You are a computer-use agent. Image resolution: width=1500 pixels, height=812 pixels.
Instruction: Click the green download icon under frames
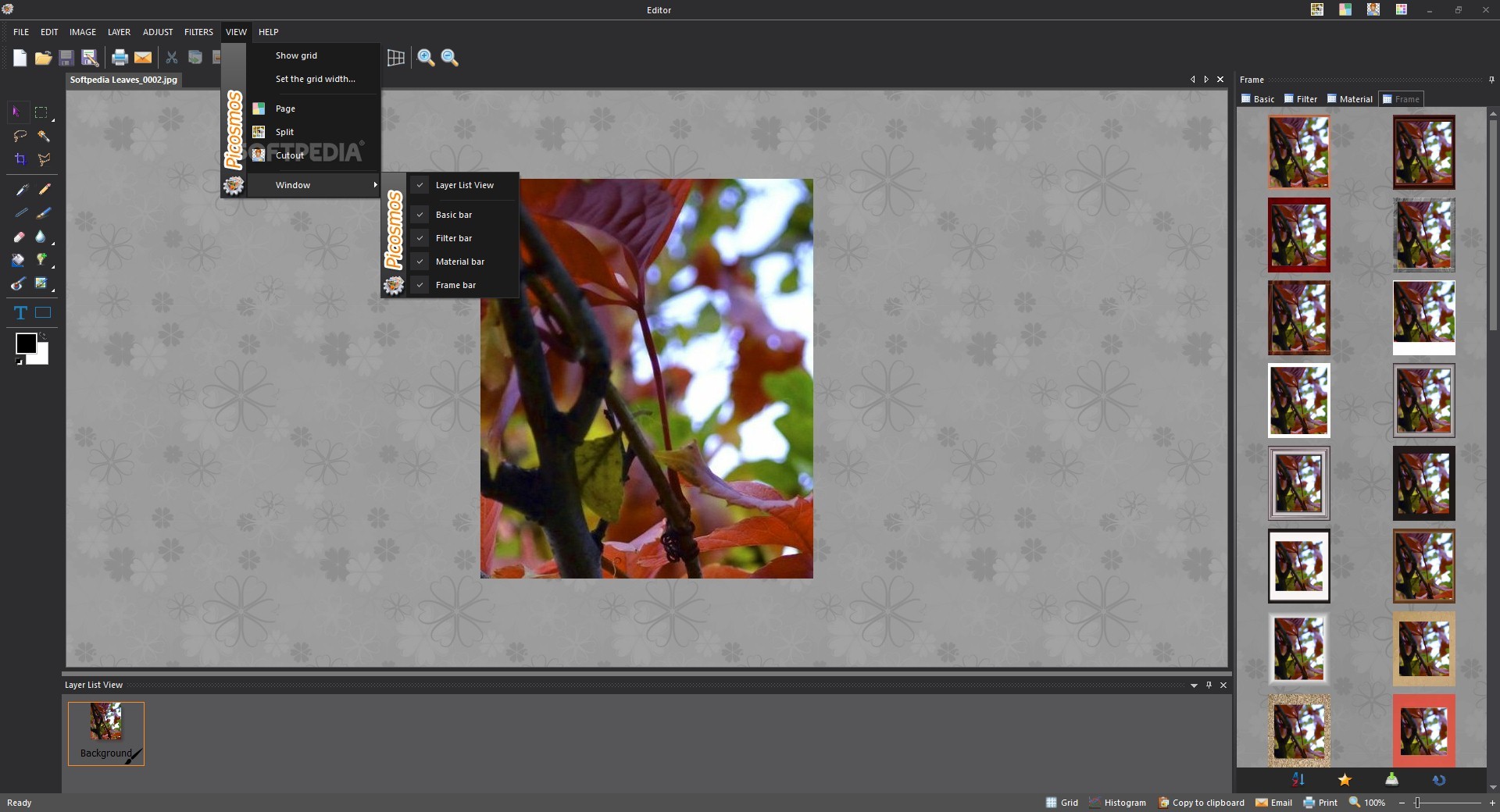[1392, 779]
